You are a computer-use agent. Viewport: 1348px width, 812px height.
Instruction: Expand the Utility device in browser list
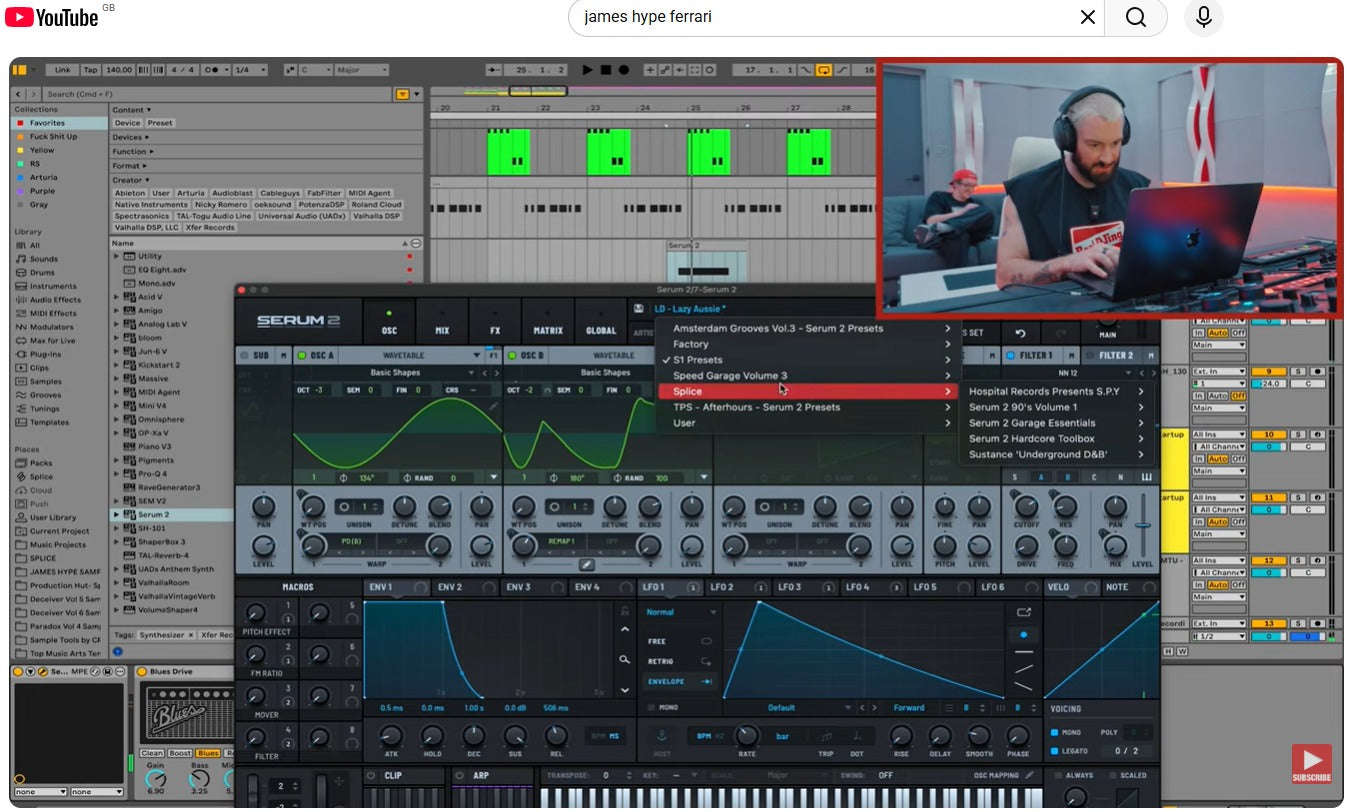click(117, 257)
